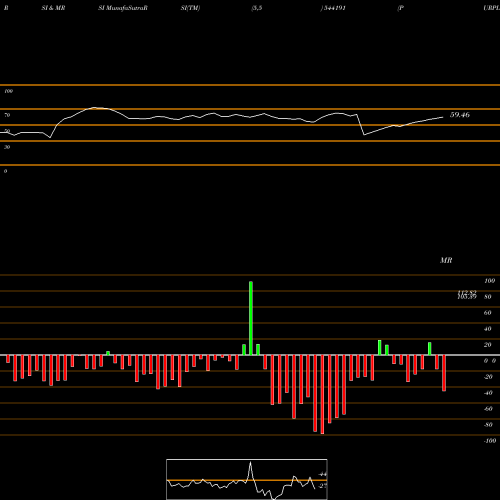This screenshot has width=500, height=500.
Task: Select the final red bar of MR histogram
Action: (444, 373)
